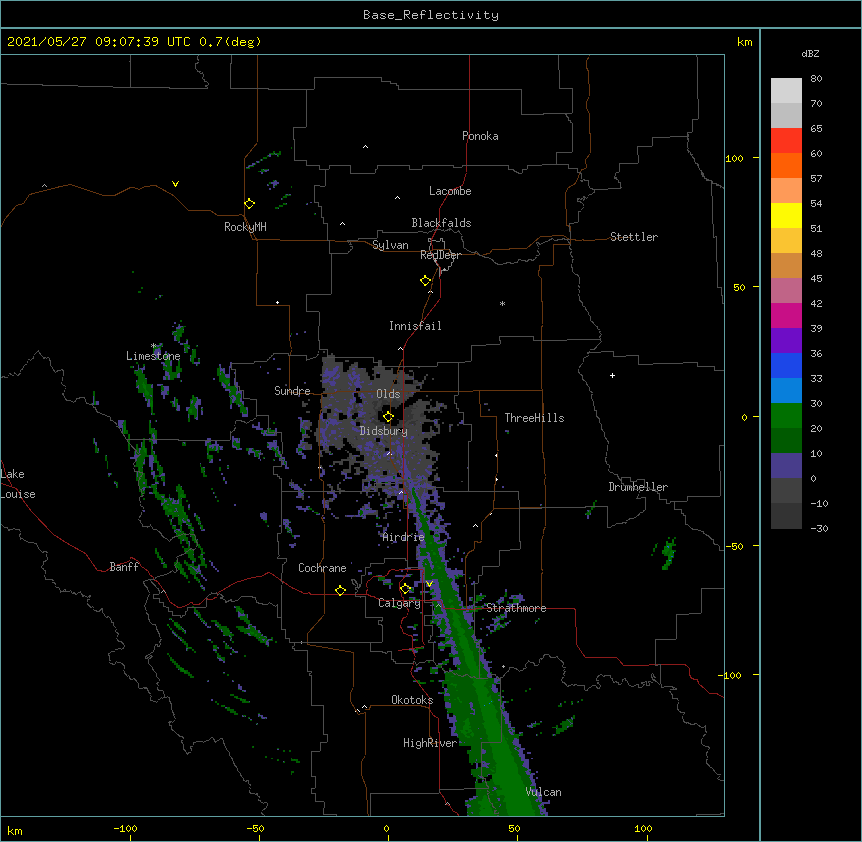Click the -100 km x-axis tick label

(x=125, y=828)
